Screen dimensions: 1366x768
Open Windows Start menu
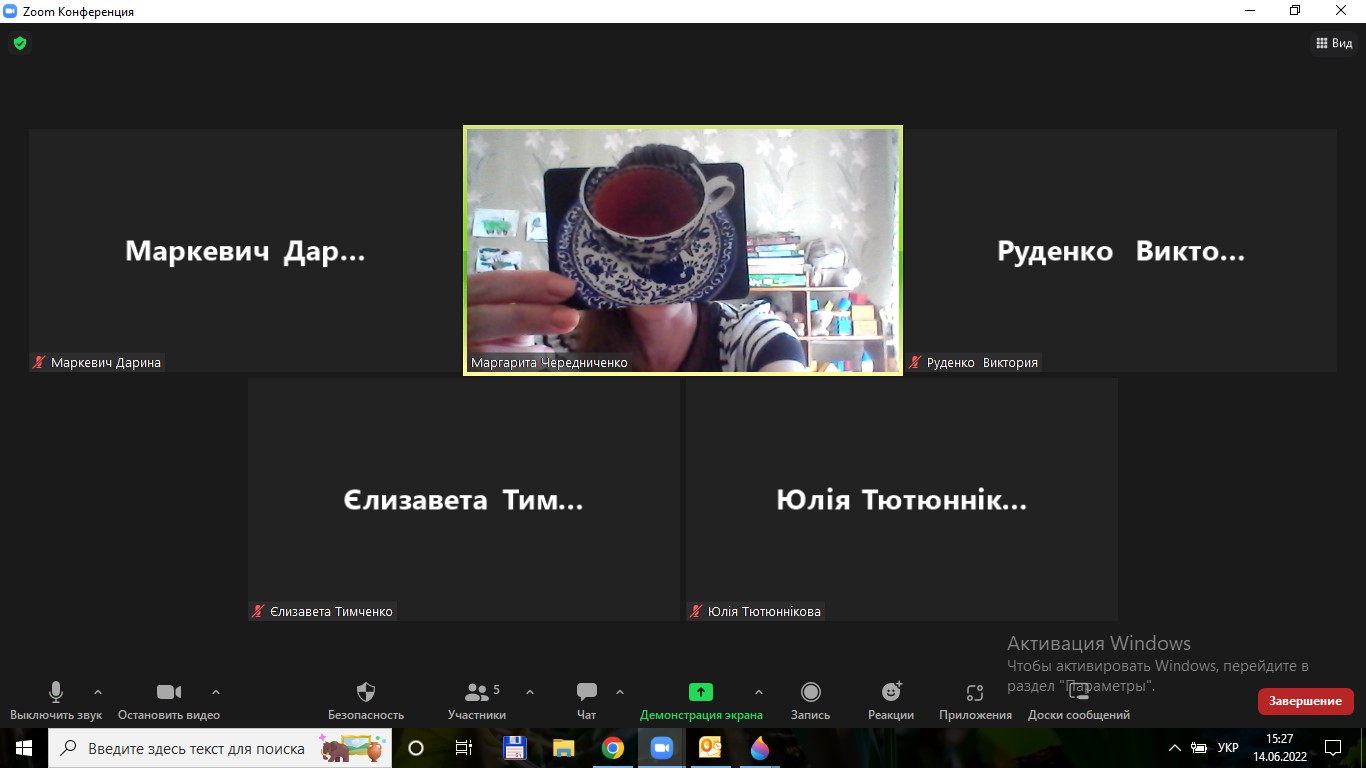click(24, 748)
